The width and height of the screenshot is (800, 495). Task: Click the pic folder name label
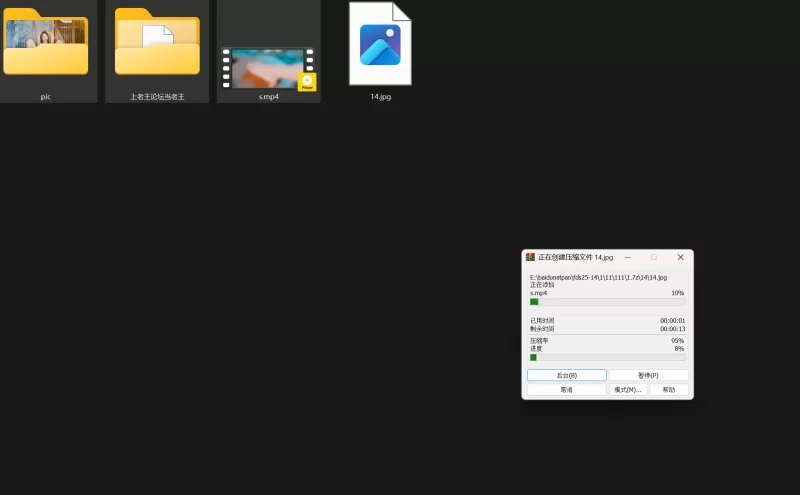click(x=45, y=97)
